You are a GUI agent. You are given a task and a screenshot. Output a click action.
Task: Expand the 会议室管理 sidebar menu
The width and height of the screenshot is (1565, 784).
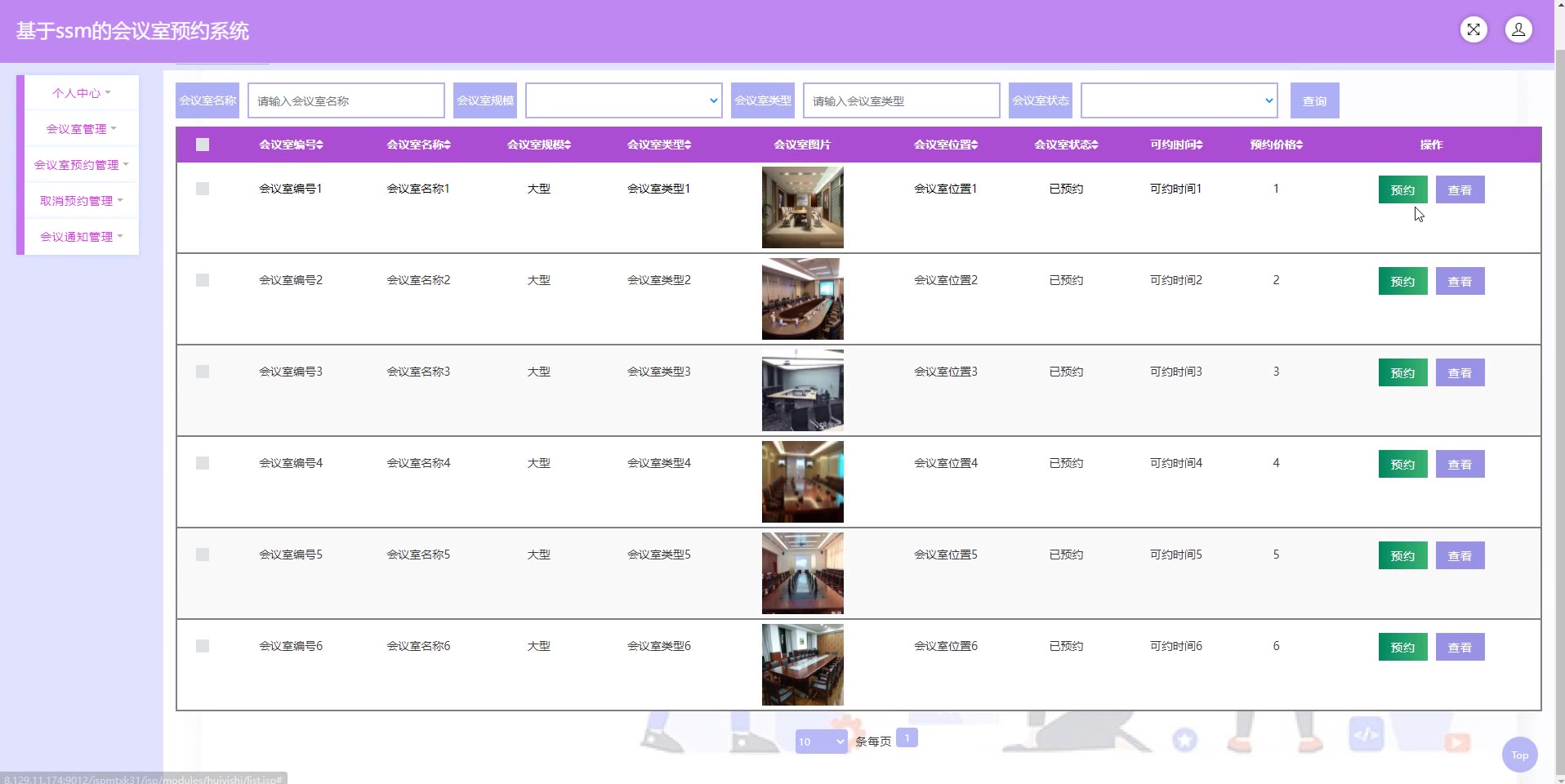(82, 129)
